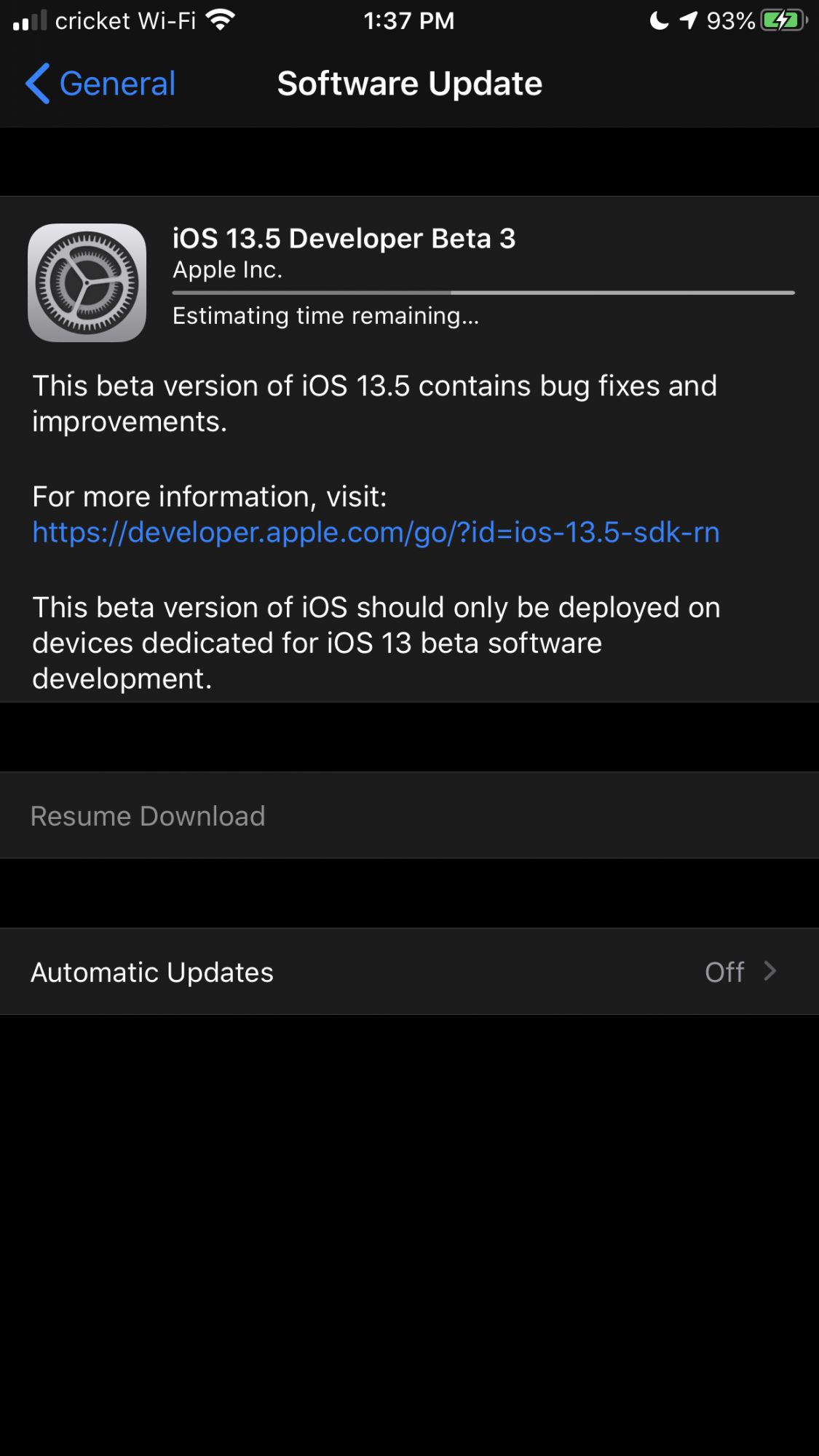Tap the download progress bar
Viewport: 819px width, 1456px height.
click(483, 293)
